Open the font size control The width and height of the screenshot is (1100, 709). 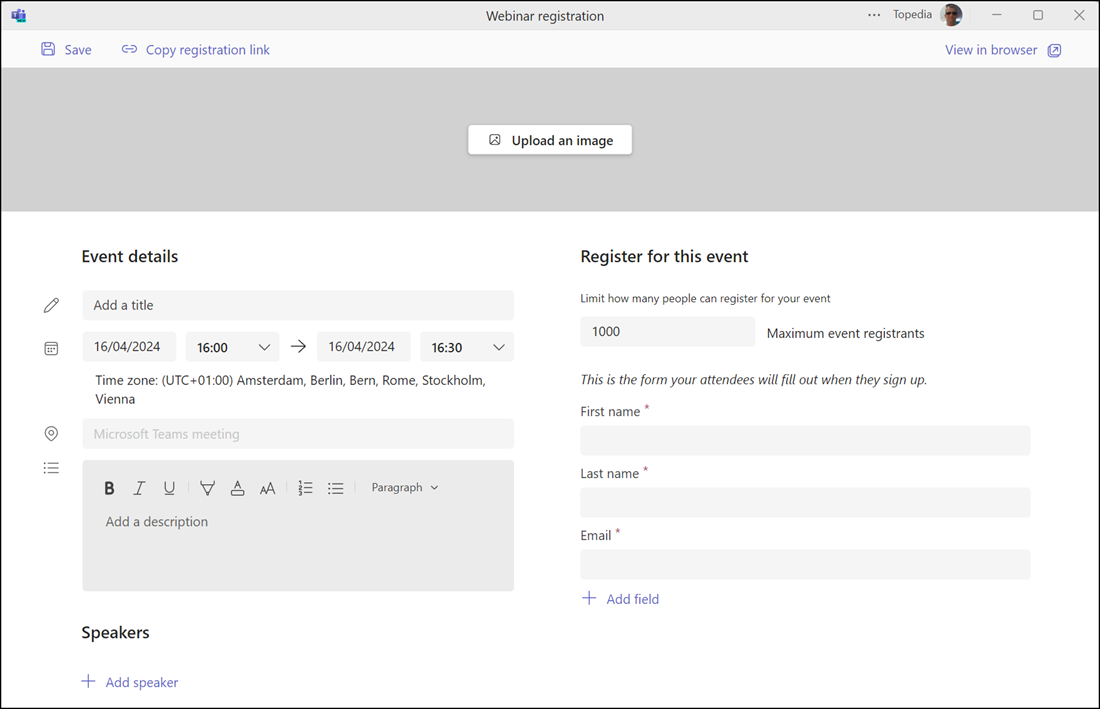[267, 487]
